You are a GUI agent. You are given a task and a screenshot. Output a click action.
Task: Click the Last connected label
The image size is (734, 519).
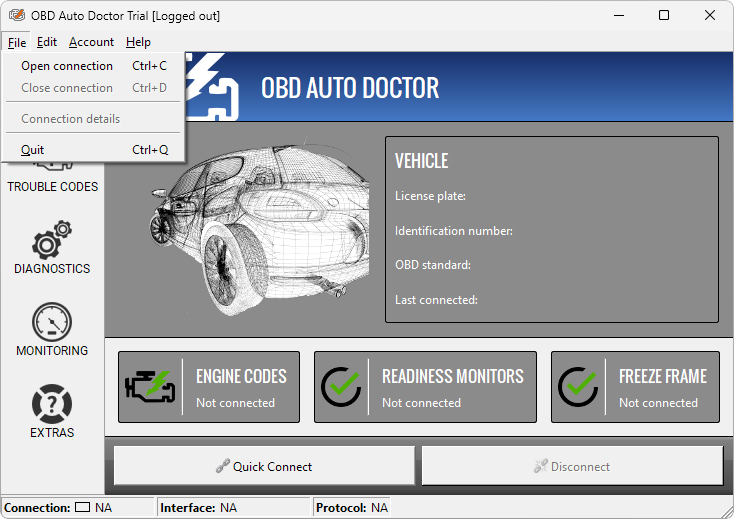436,300
